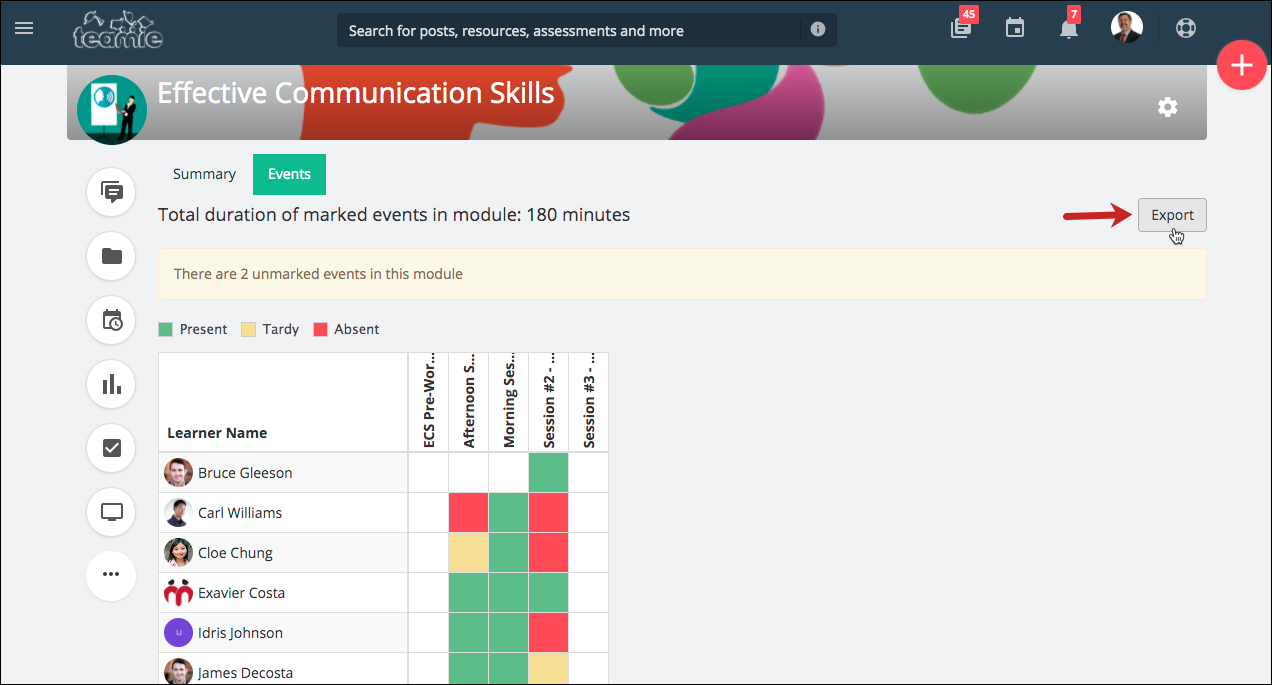Open the monitor screen sidebar icon
The image size is (1272, 685).
[112, 512]
